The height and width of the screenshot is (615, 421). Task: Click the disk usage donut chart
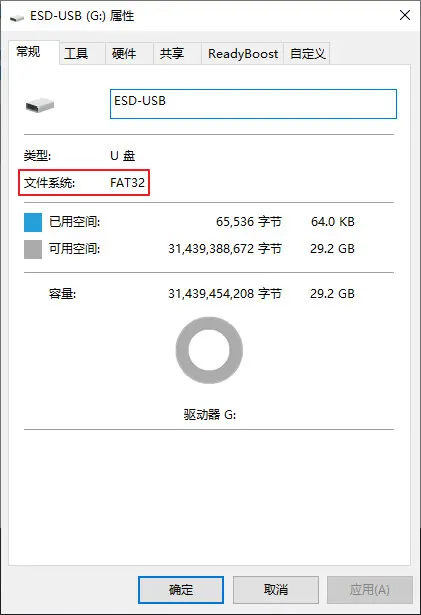(209, 350)
